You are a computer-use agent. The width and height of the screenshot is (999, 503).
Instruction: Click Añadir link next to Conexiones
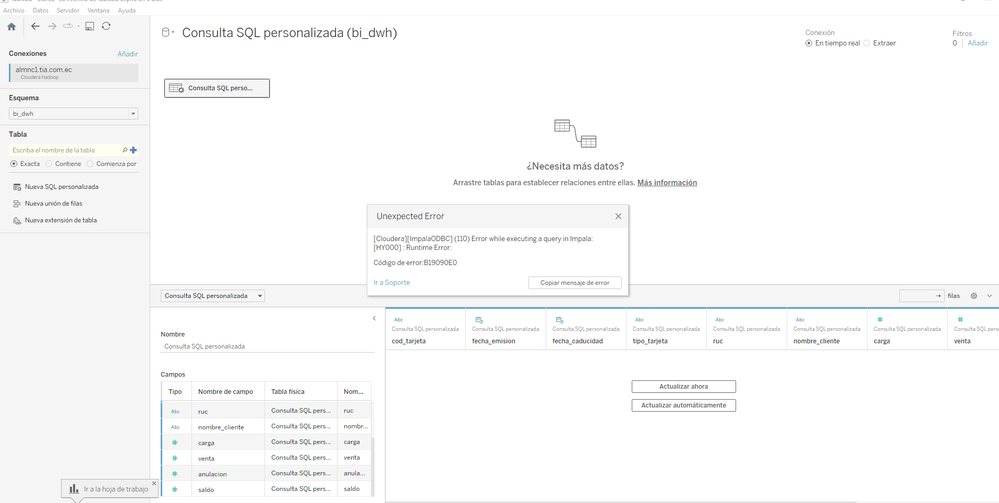coord(127,54)
